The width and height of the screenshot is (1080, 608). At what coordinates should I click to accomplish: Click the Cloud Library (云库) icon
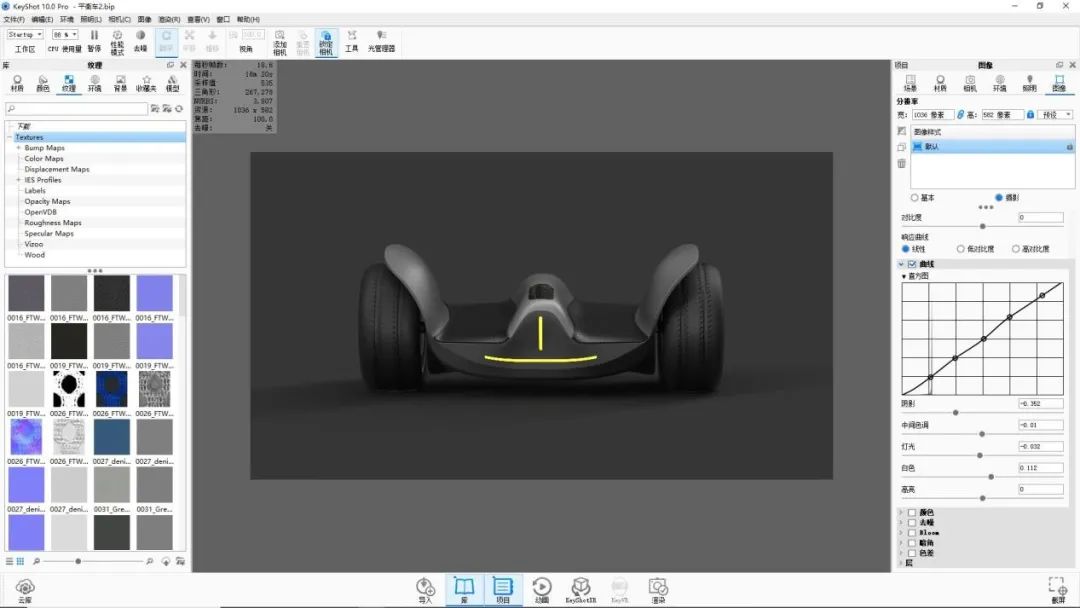[26, 589]
